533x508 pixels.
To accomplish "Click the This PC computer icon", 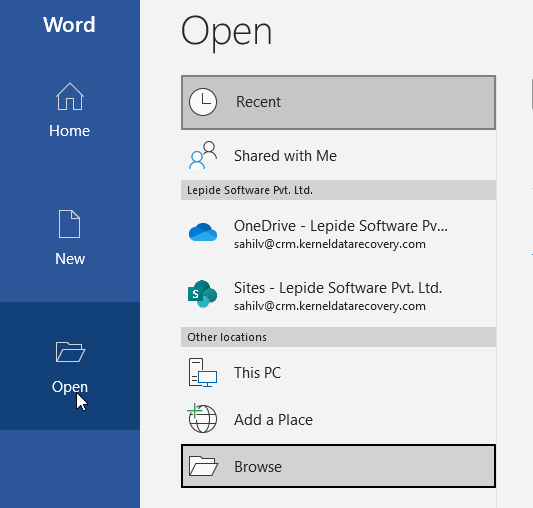I will click(x=203, y=373).
